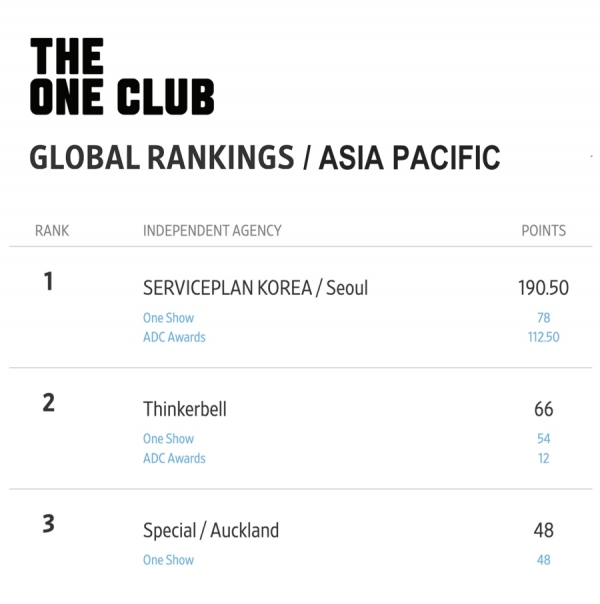
Task: Click The One Club logo
Action: tap(122, 76)
